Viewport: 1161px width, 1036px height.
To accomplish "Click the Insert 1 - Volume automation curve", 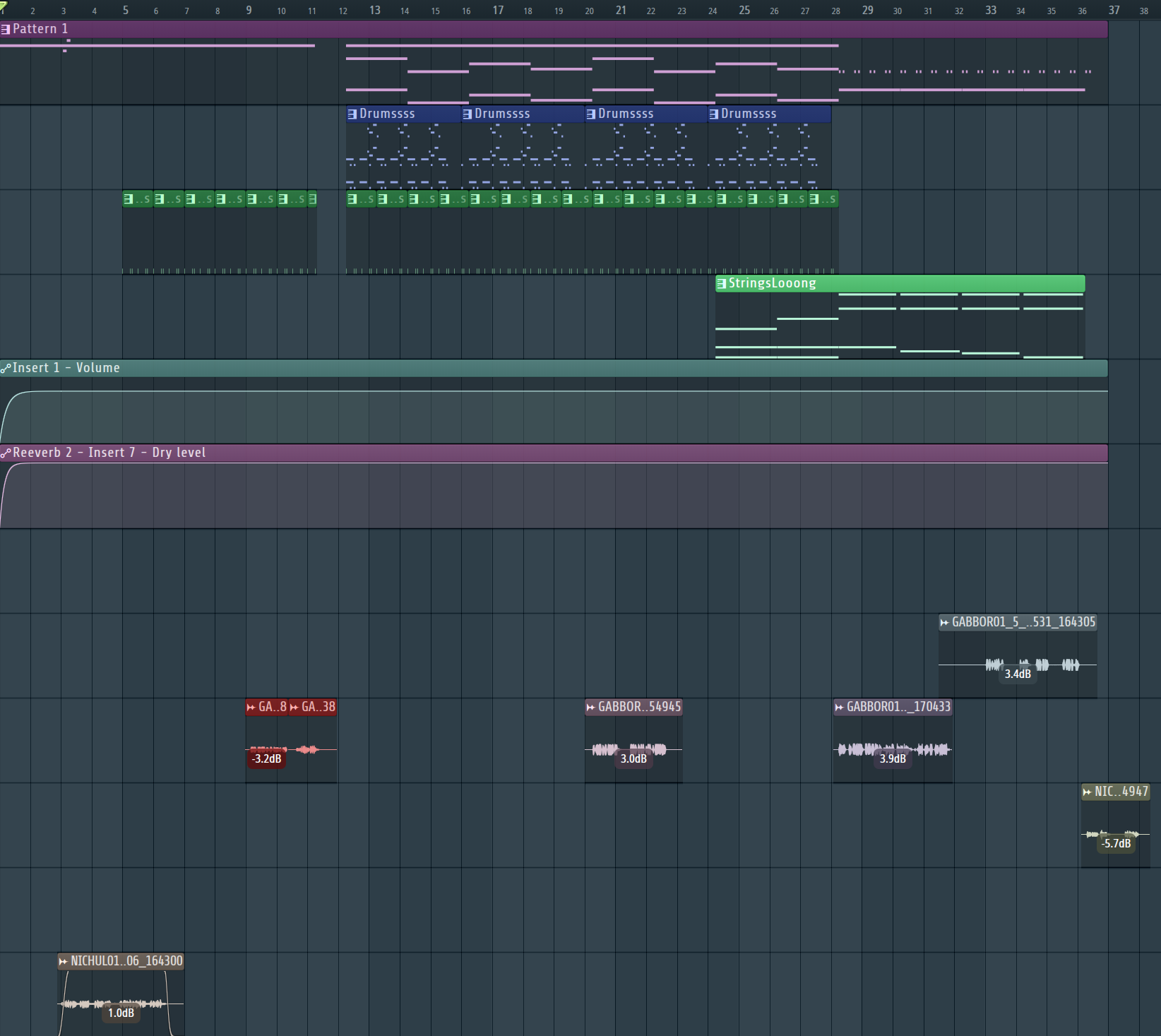I will point(554,391).
